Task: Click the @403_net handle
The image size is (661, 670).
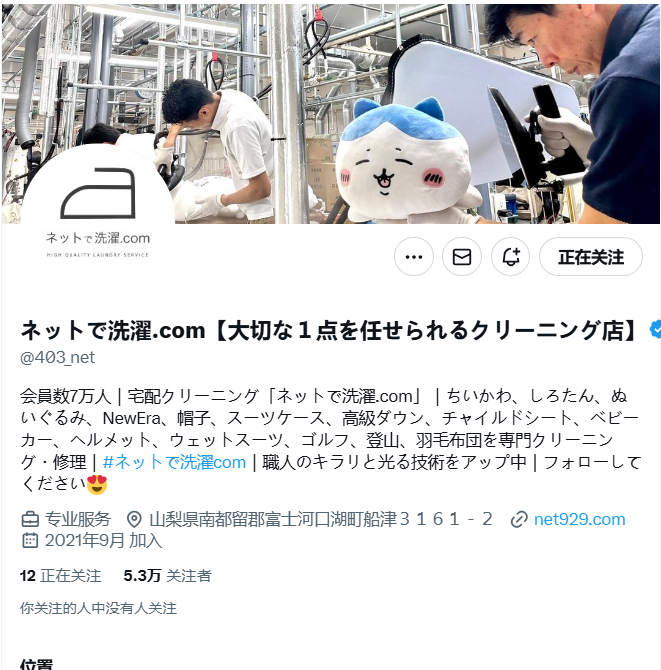Action: (57, 357)
